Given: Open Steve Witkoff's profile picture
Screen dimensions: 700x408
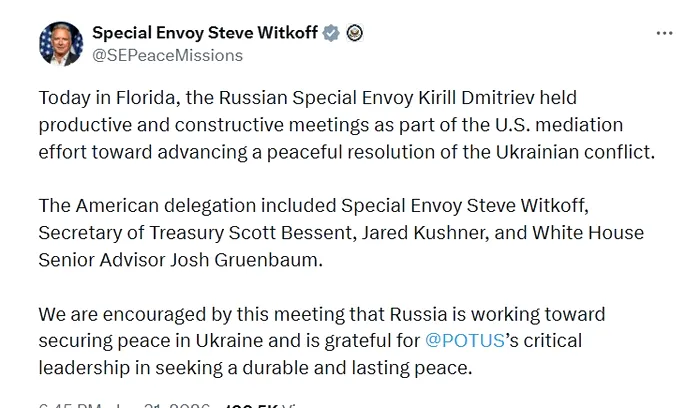Looking at the screenshot, I should click(61, 44).
